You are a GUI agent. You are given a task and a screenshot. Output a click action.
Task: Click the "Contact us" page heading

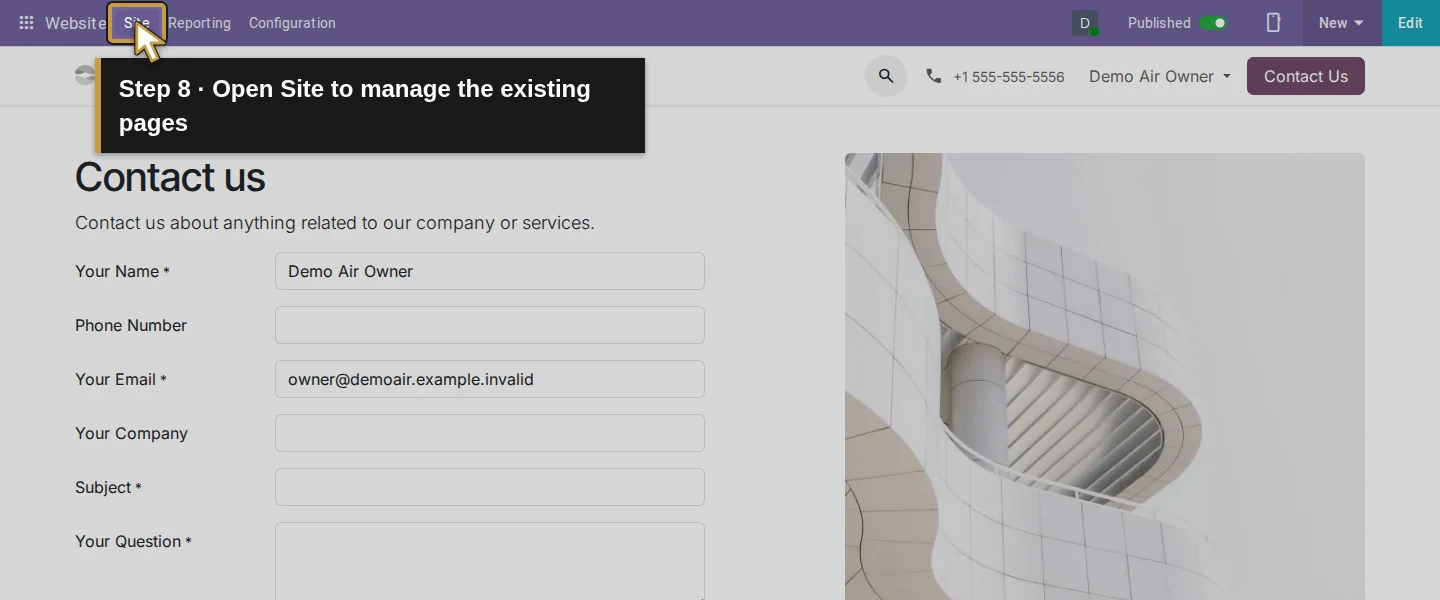[x=170, y=178]
